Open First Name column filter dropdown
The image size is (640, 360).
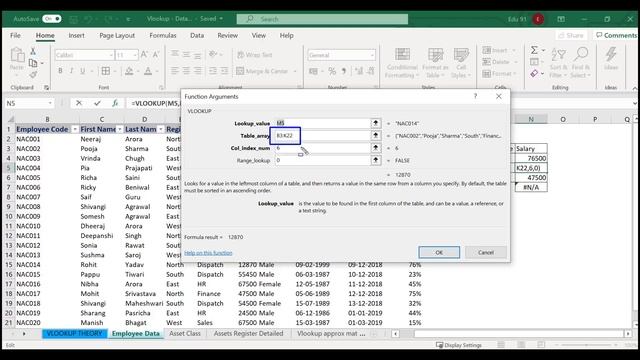click(x=120, y=129)
